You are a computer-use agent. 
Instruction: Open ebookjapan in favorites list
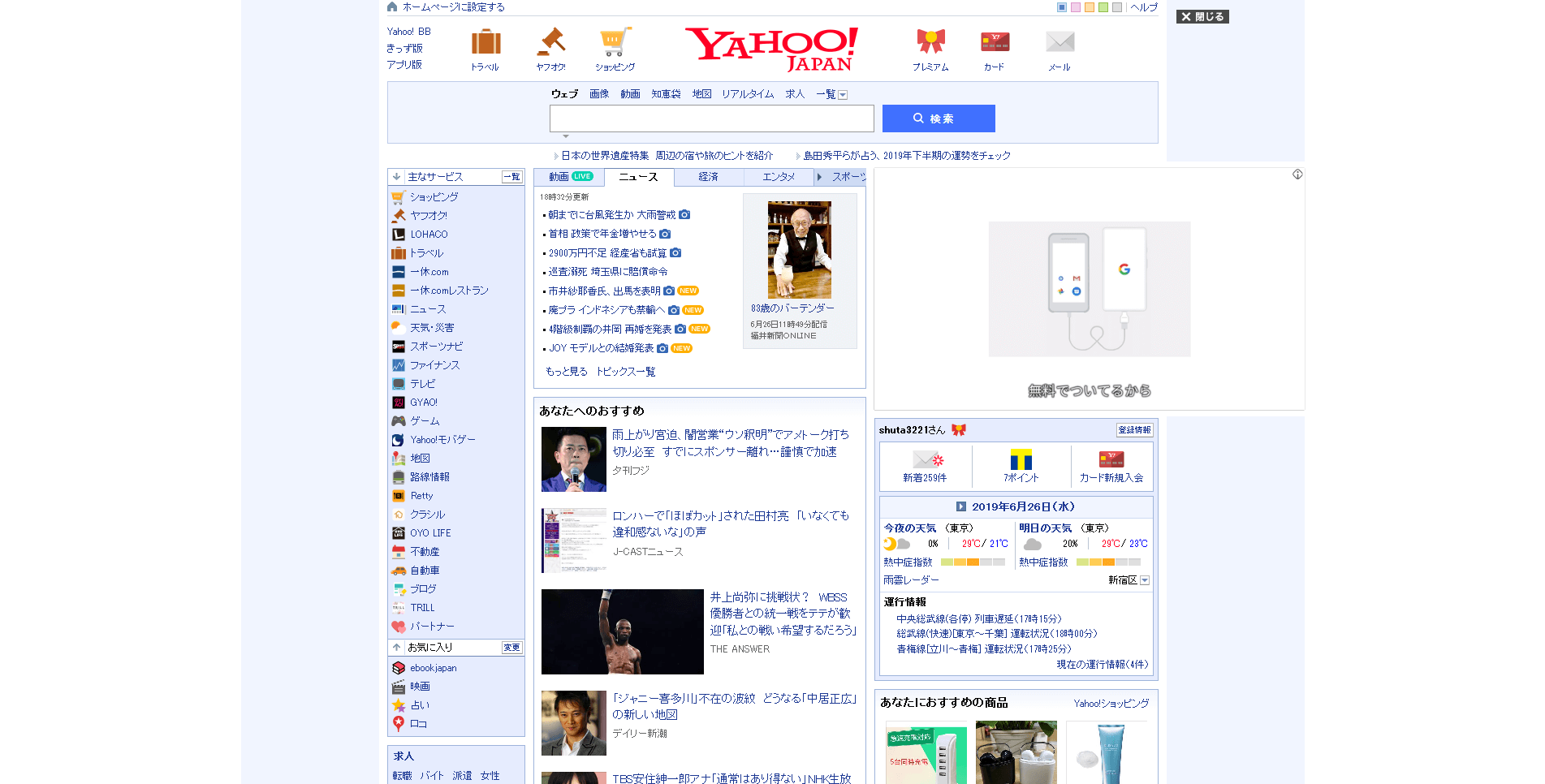click(x=433, y=668)
